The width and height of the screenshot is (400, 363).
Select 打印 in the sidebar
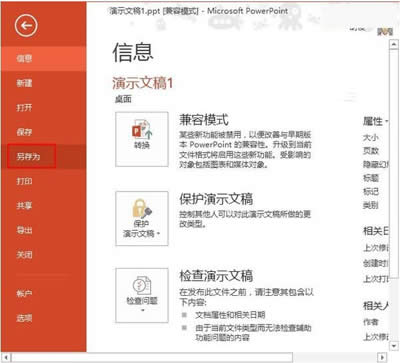pos(24,181)
